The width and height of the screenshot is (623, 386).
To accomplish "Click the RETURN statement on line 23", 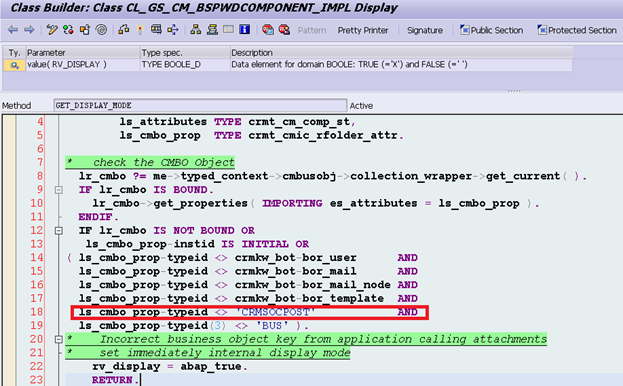I will coord(115,380).
